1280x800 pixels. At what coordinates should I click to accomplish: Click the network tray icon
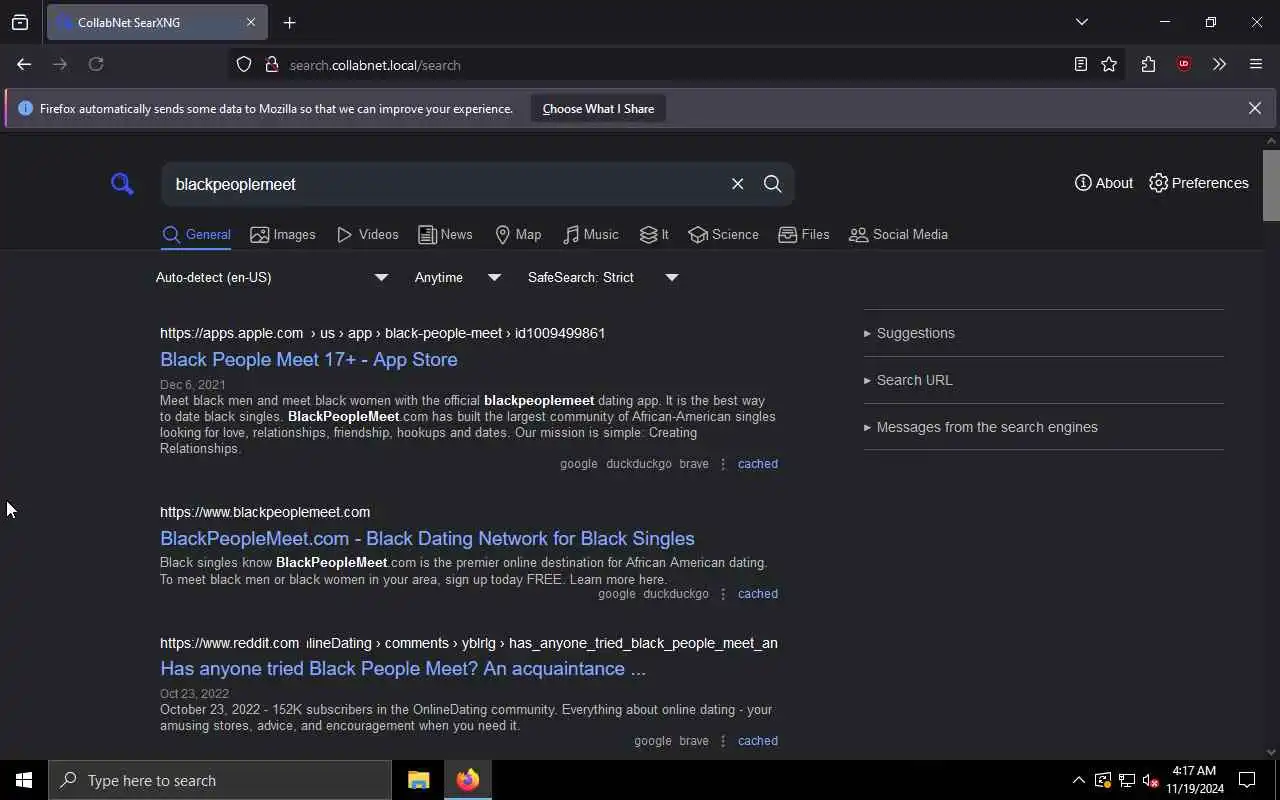[x=1126, y=780]
